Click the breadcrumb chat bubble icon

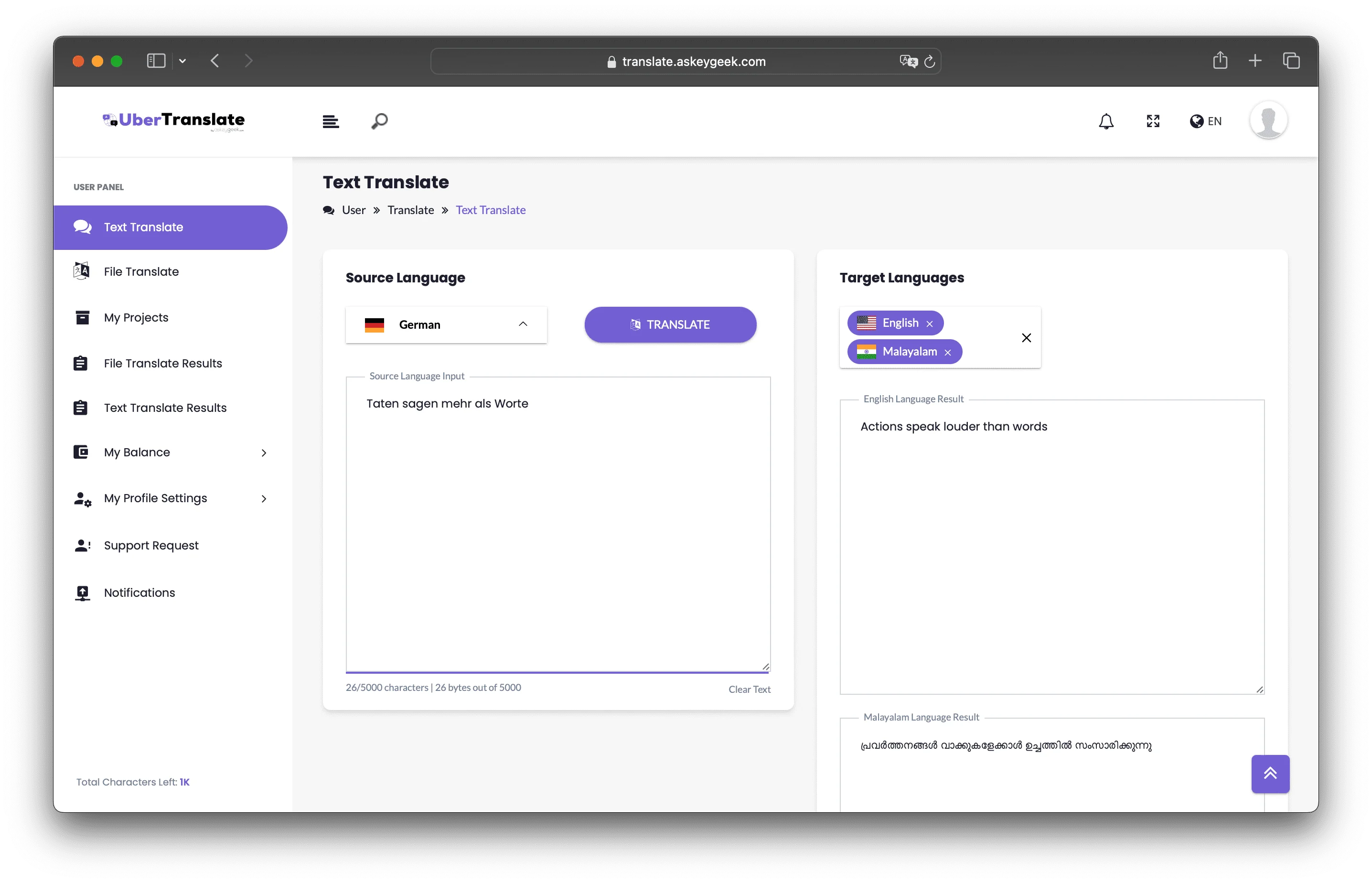(328, 210)
